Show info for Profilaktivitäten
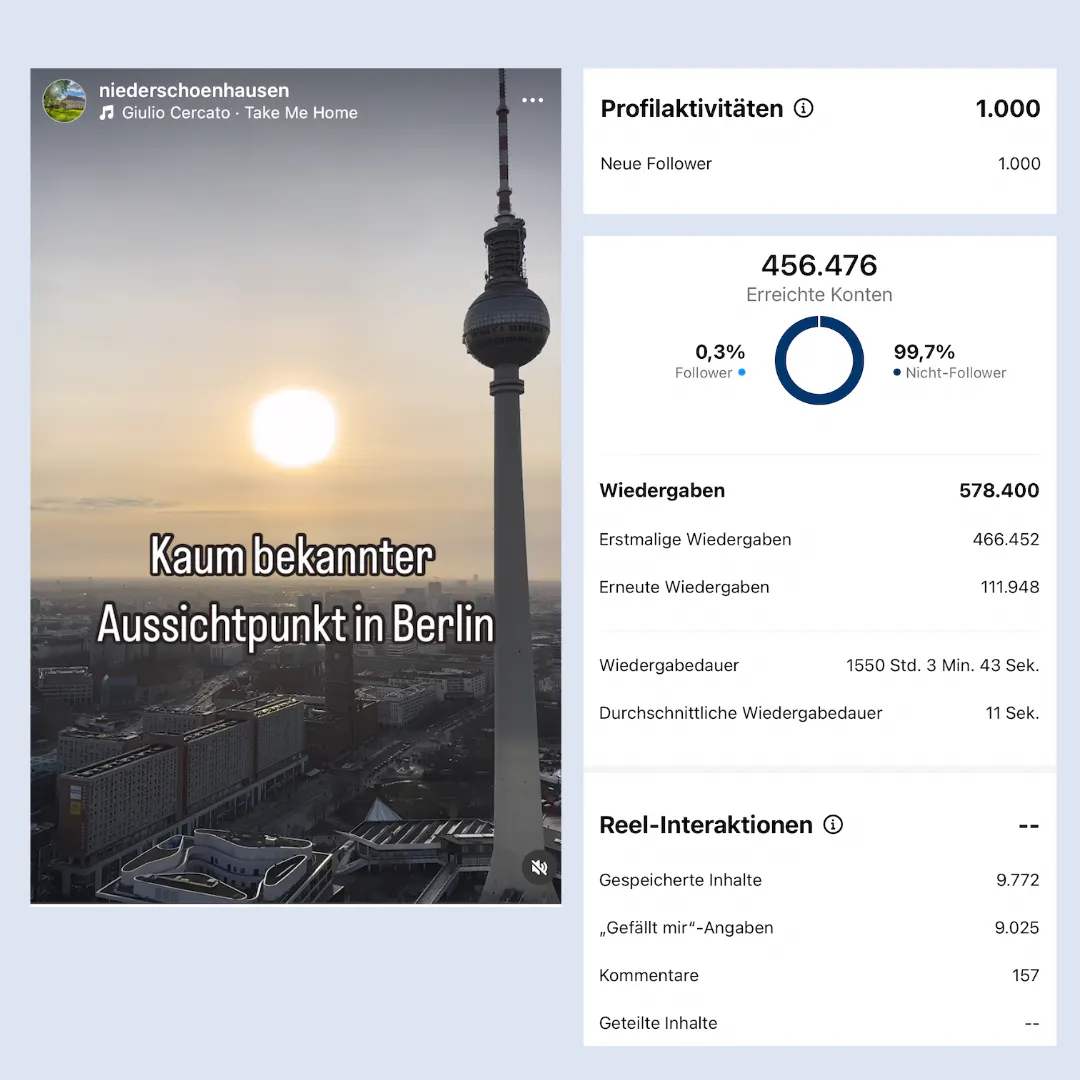The image size is (1080, 1080). [803, 108]
